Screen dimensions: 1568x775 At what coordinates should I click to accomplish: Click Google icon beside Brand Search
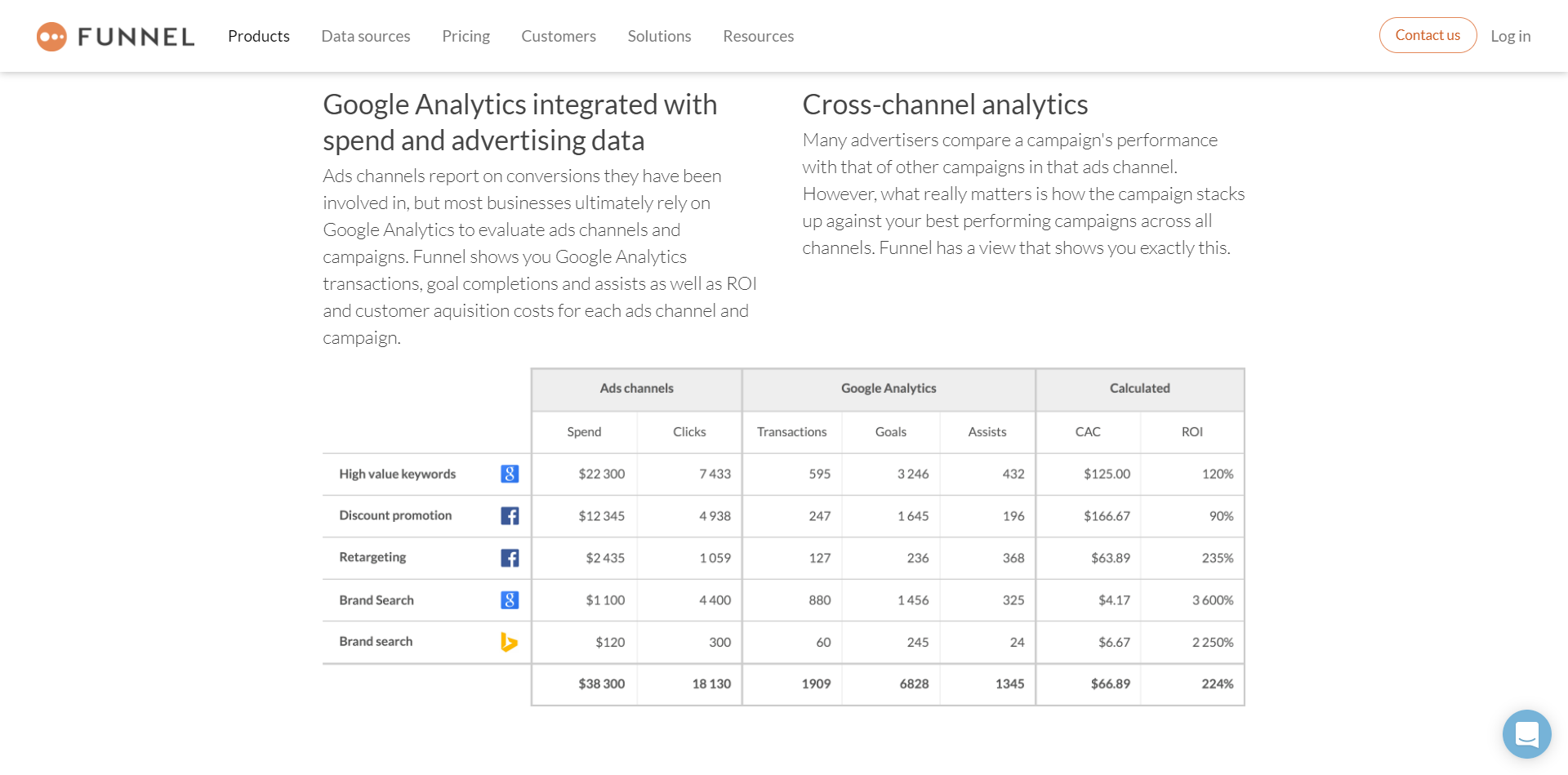pos(510,600)
